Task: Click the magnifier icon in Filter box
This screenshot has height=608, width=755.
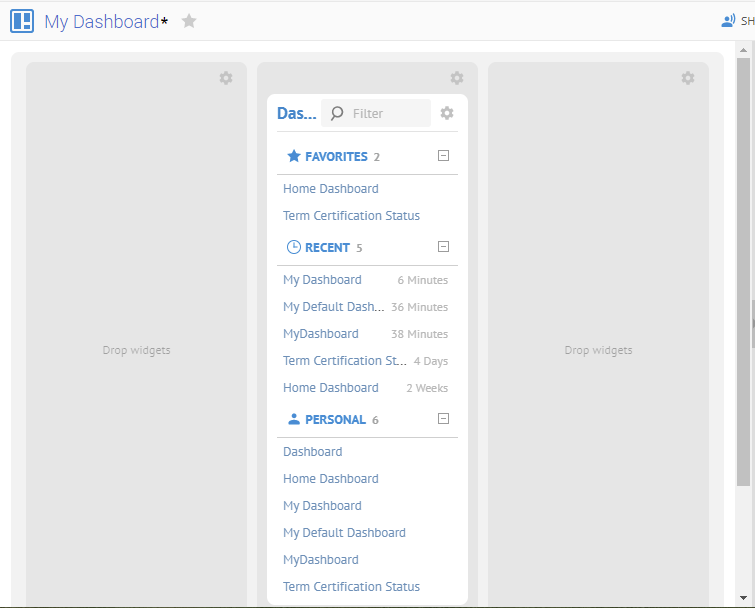Action: (x=337, y=114)
